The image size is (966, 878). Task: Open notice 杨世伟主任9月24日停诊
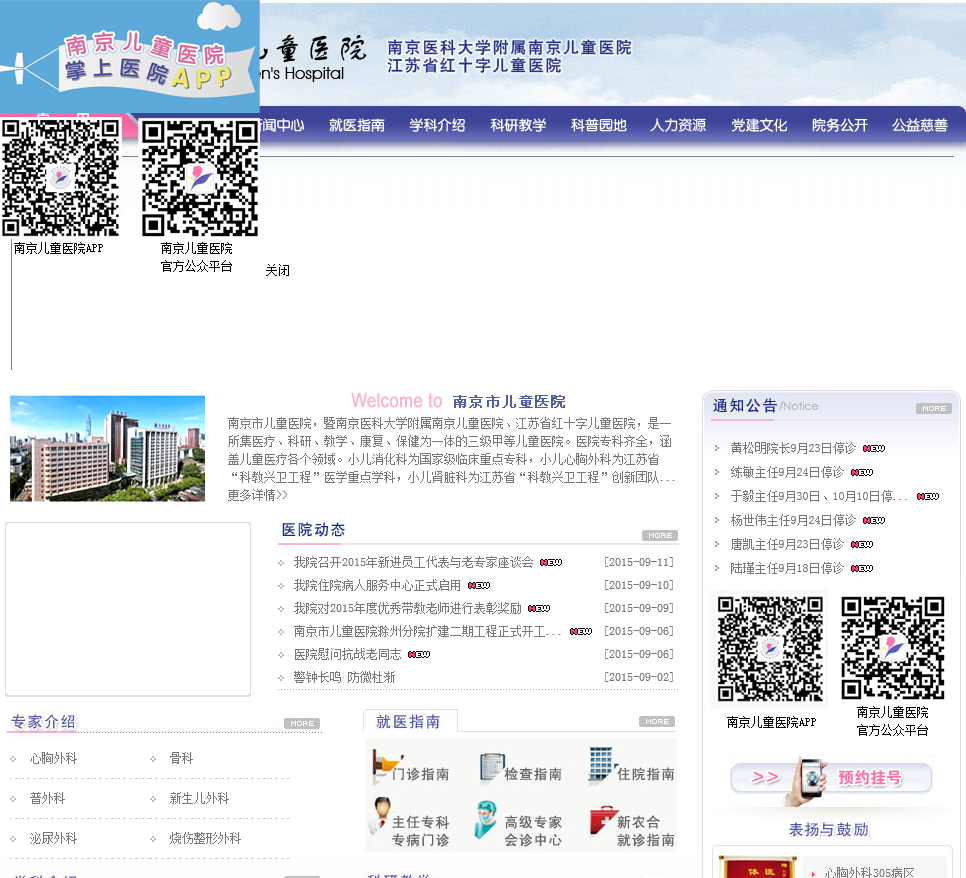(793, 521)
